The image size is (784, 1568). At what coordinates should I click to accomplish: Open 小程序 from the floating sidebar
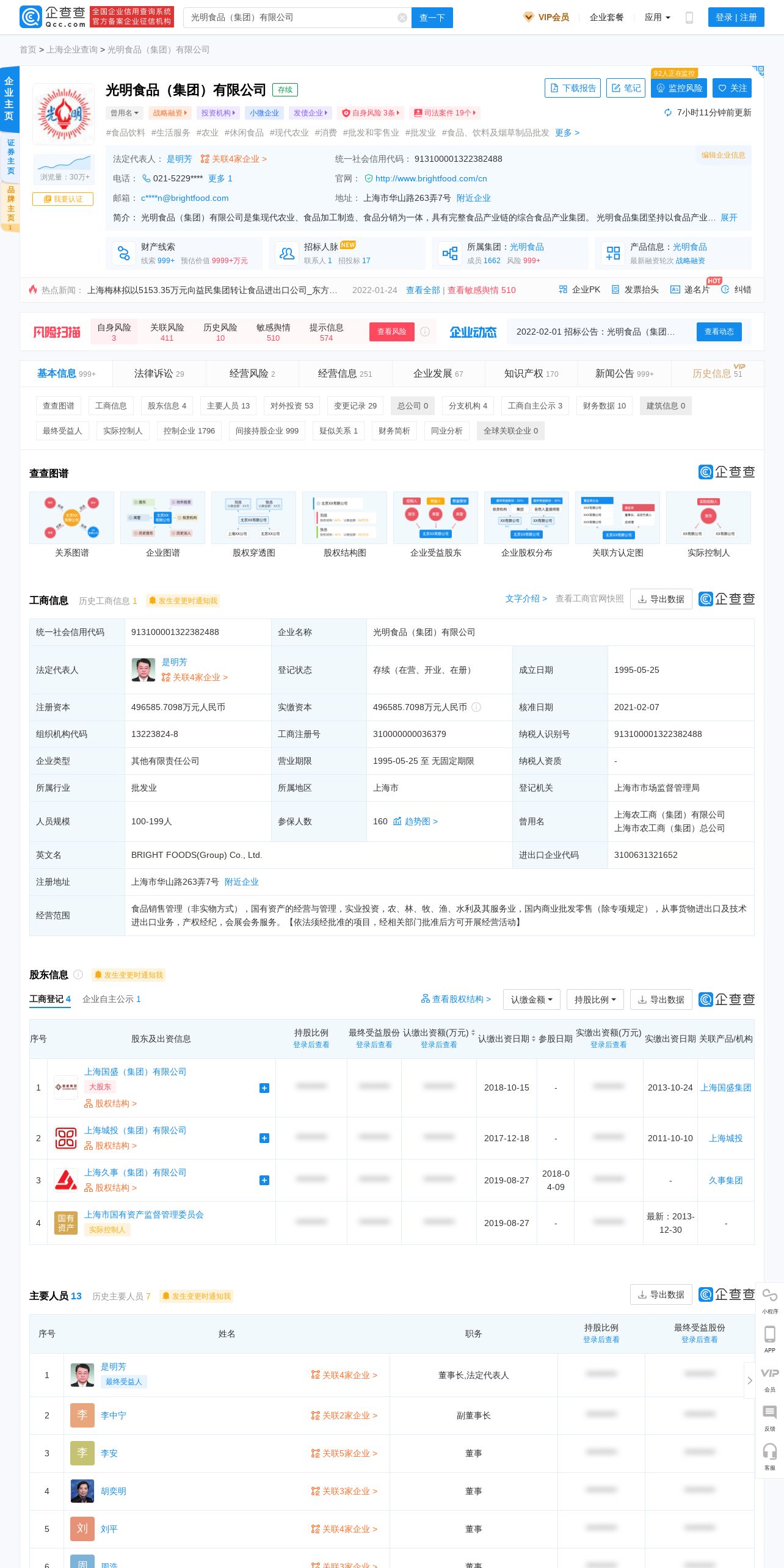click(x=769, y=1301)
